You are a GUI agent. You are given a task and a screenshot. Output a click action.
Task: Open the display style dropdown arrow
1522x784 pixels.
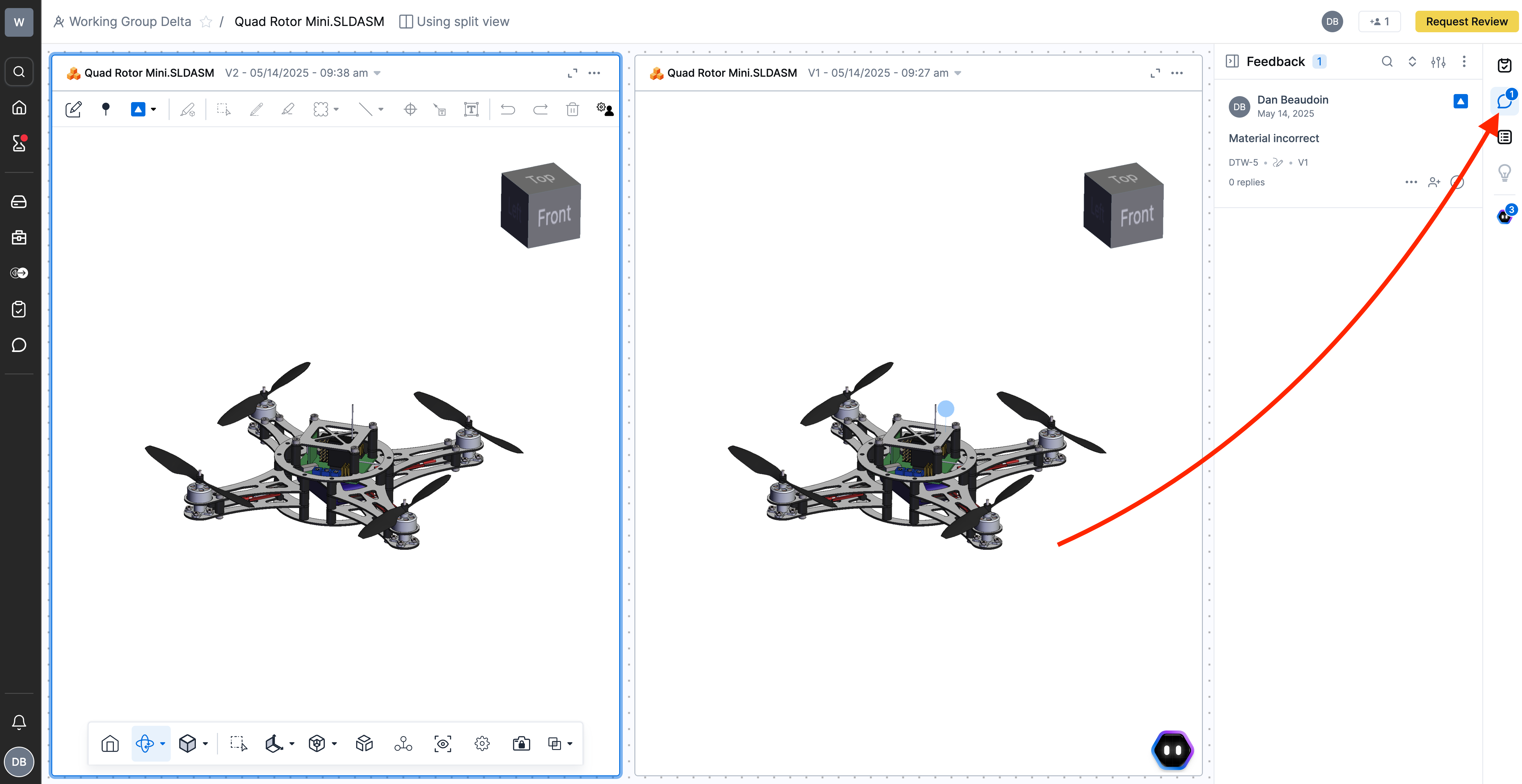(206, 744)
